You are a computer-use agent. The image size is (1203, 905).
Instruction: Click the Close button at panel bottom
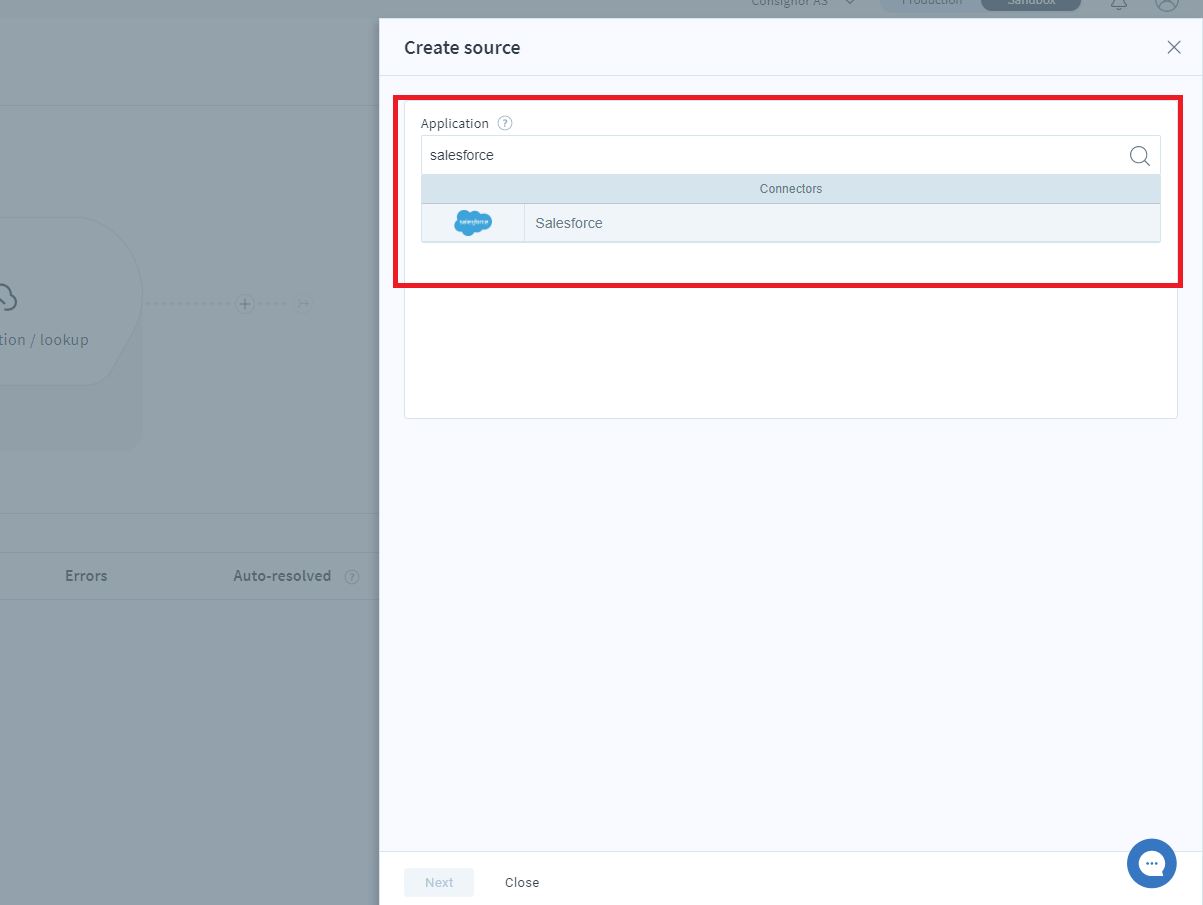click(x=522, y=882)
